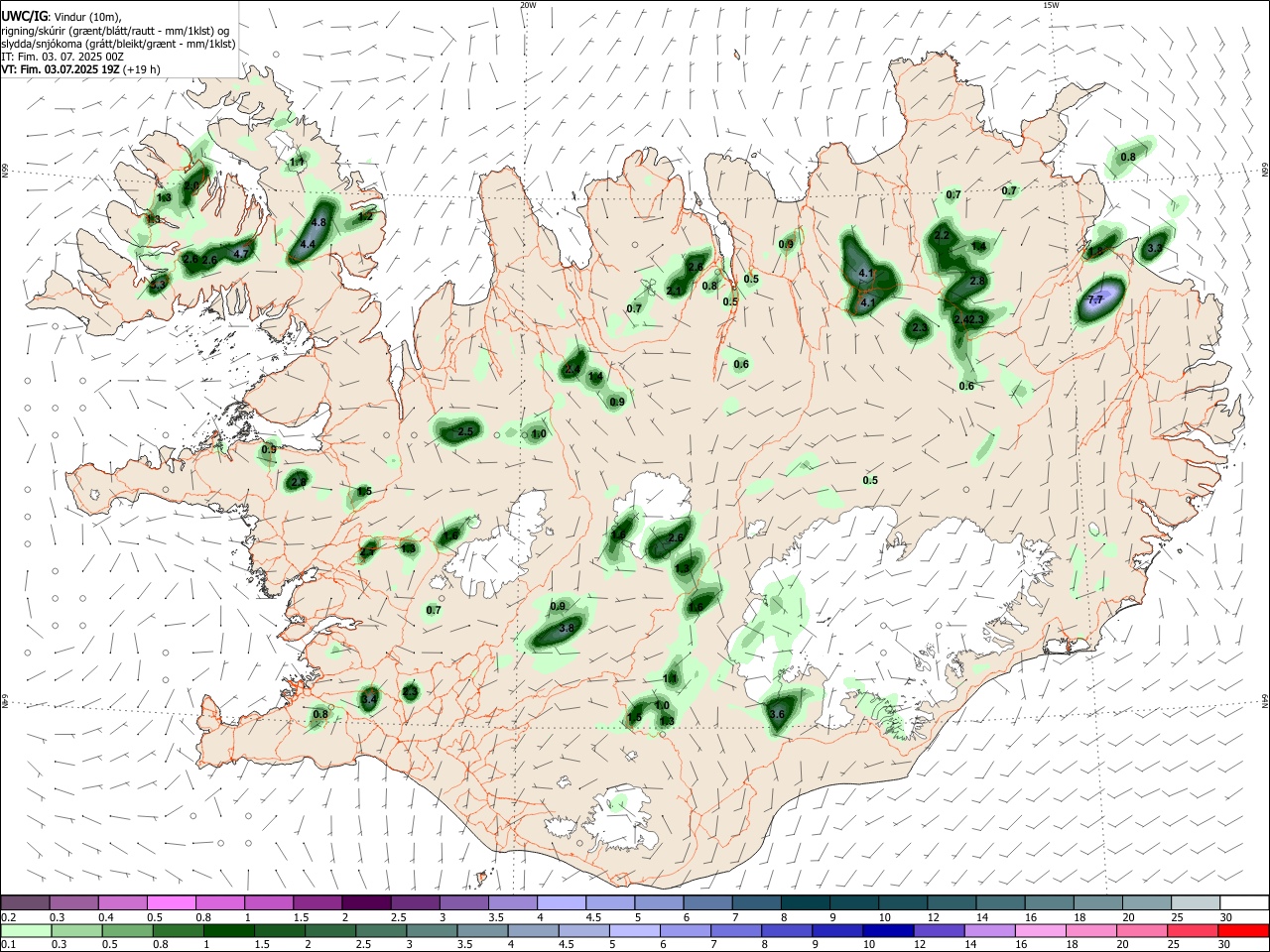Image resolution: width=1270 pixels, height=952 pixels.
Task: Click the 15W longitude label at top
Action: pyautogui.click(x=1051, y=5)
